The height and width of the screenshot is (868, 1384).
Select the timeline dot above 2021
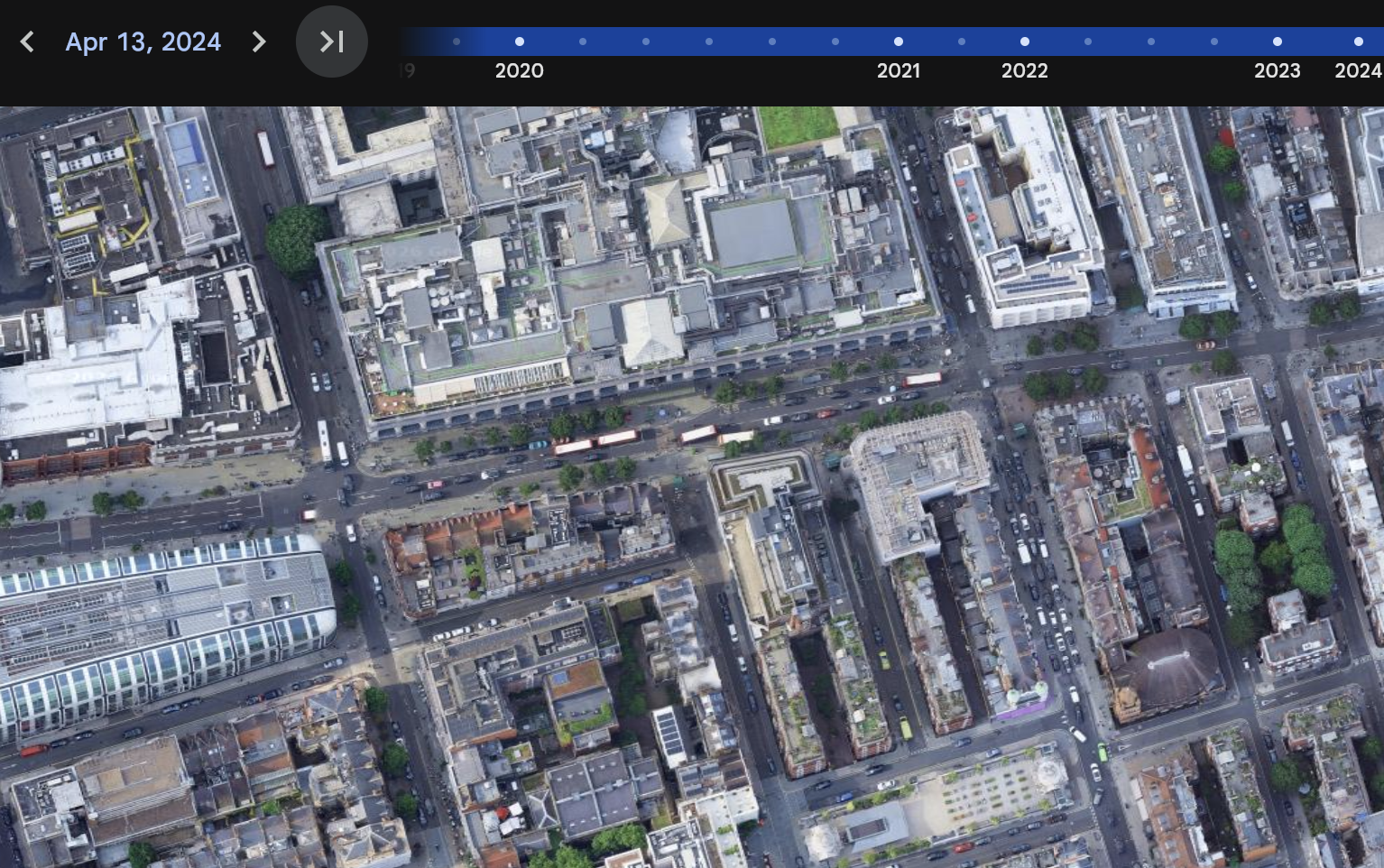[x=899, y=42]
